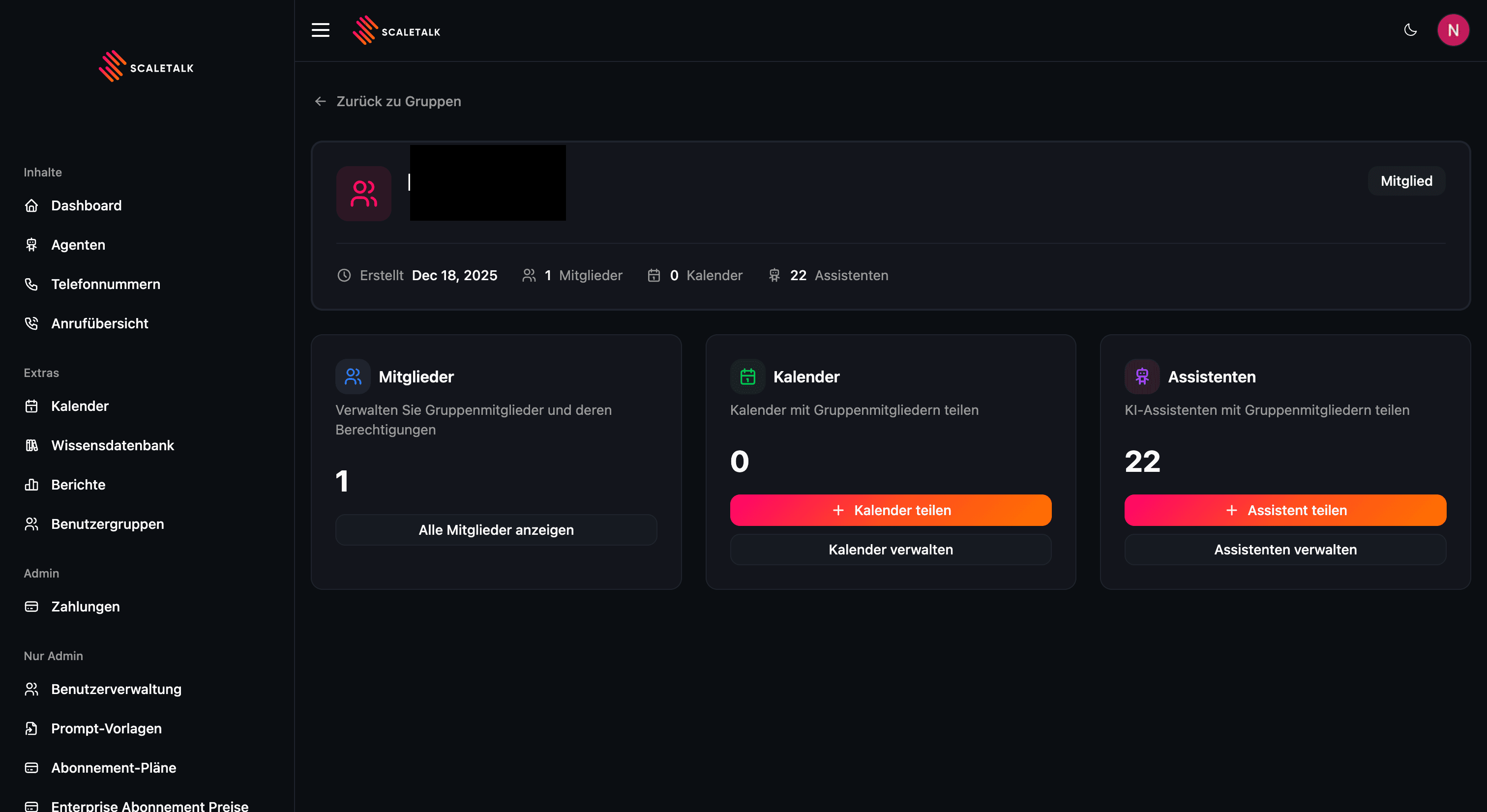
Task: Open the Wissensdatenbank knowledge base icon
Action: [x=32, y=445]
